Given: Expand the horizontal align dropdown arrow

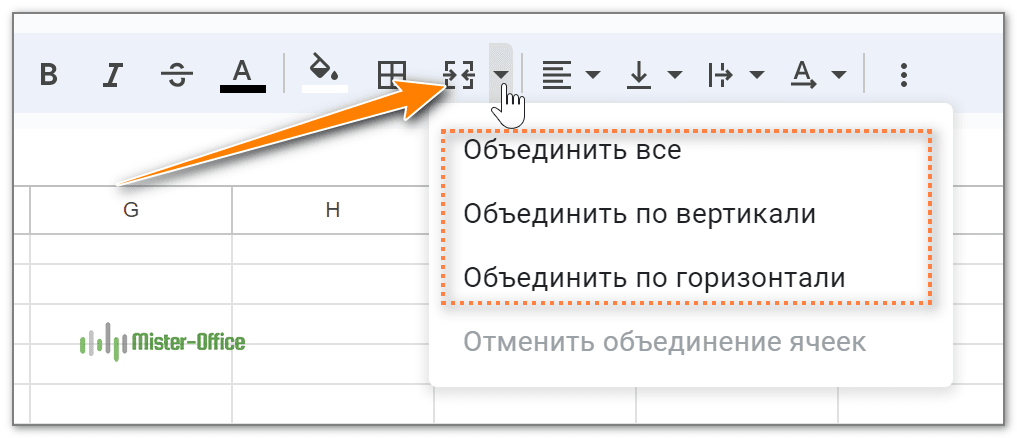Looking at the screenshot, I should [593, 75].
